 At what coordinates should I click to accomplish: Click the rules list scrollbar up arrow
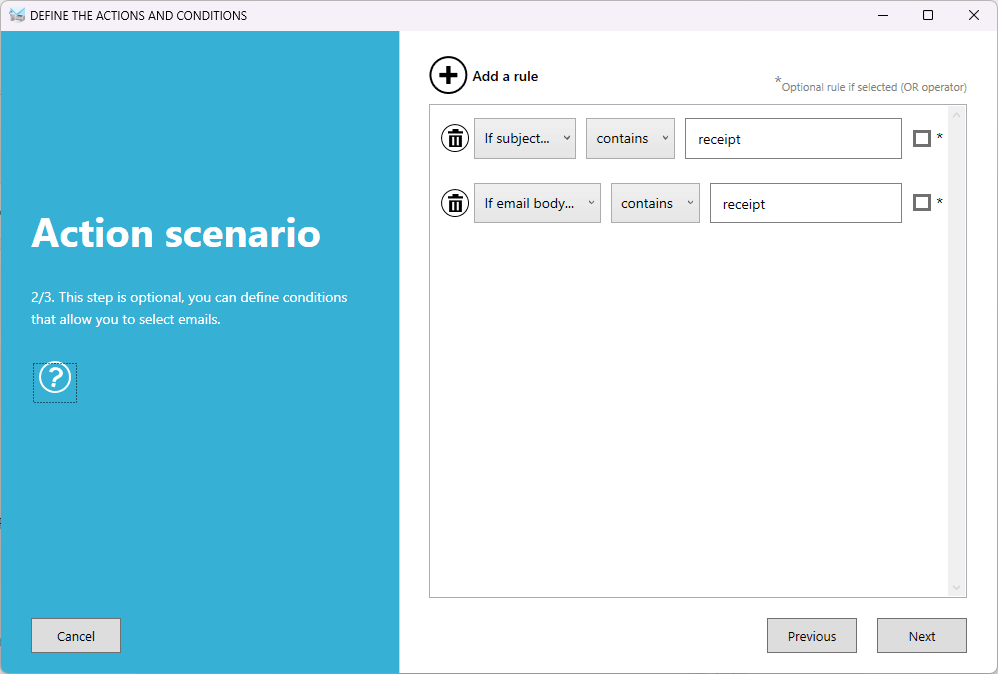(x=956, y=115)
